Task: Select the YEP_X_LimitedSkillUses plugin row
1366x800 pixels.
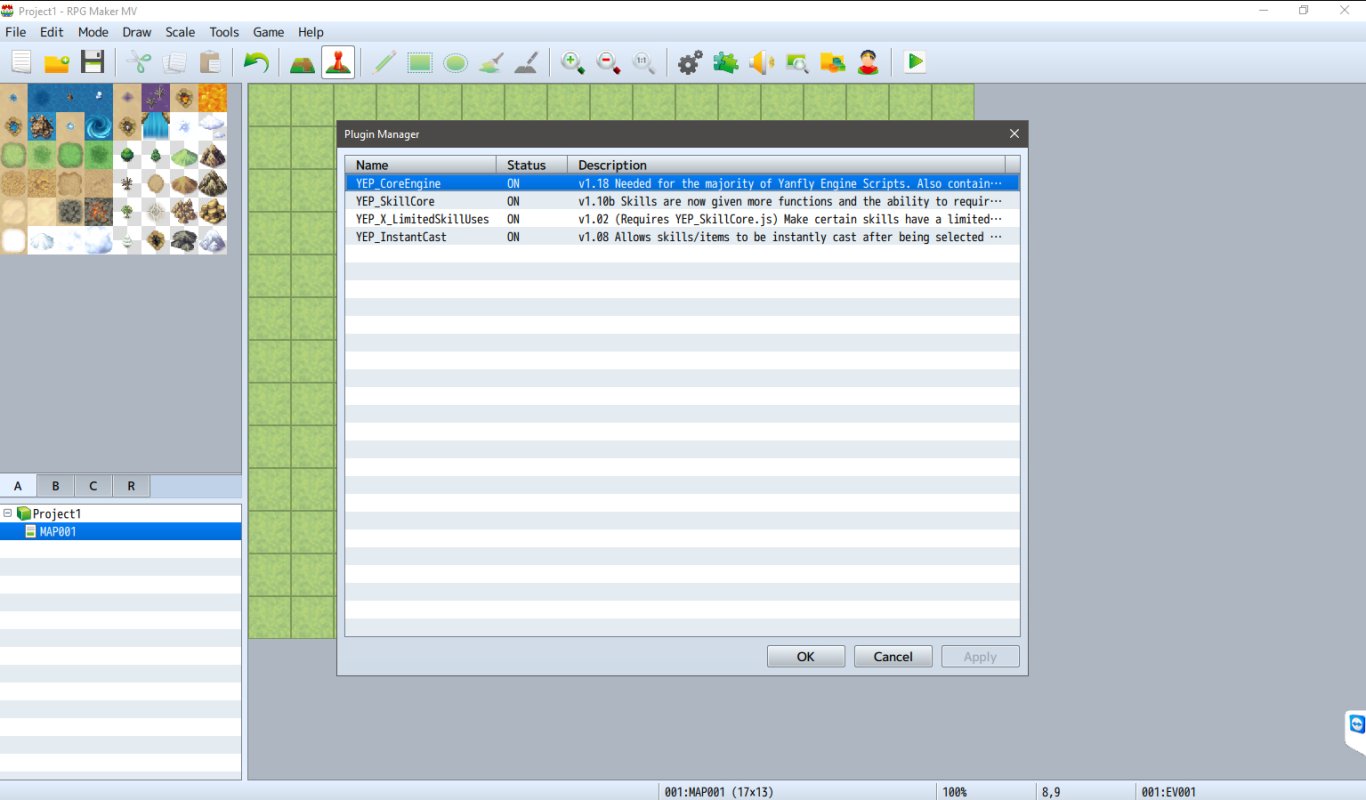Action: click(682, 219)
